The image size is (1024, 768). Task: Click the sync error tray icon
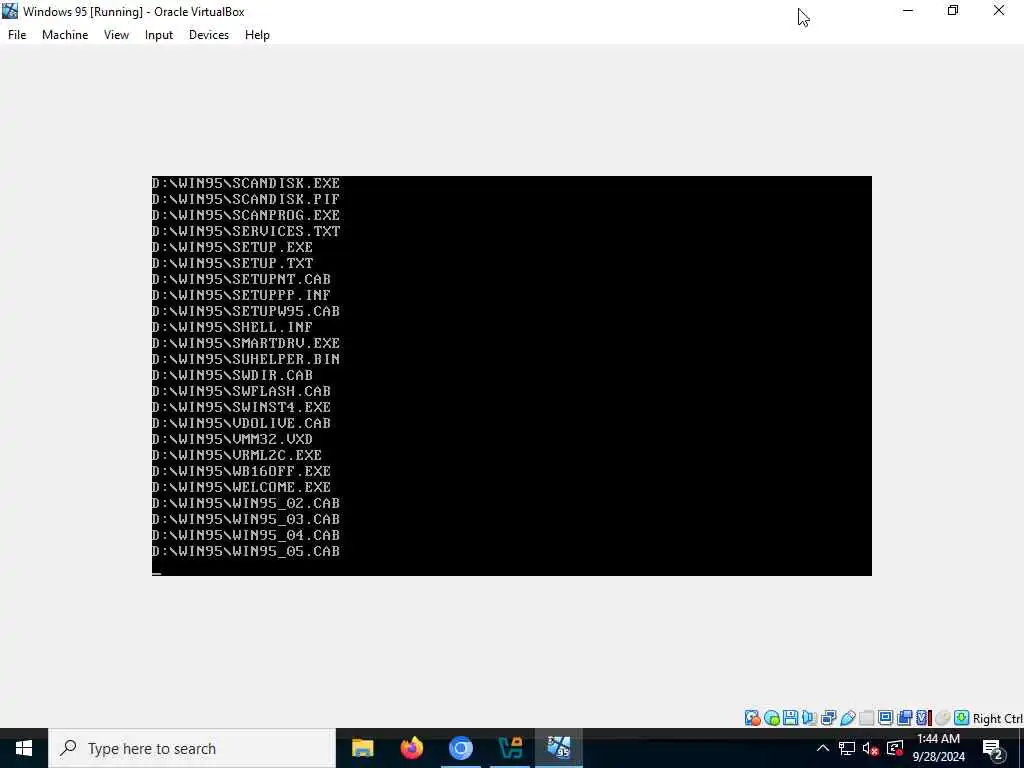click(895, 748)
